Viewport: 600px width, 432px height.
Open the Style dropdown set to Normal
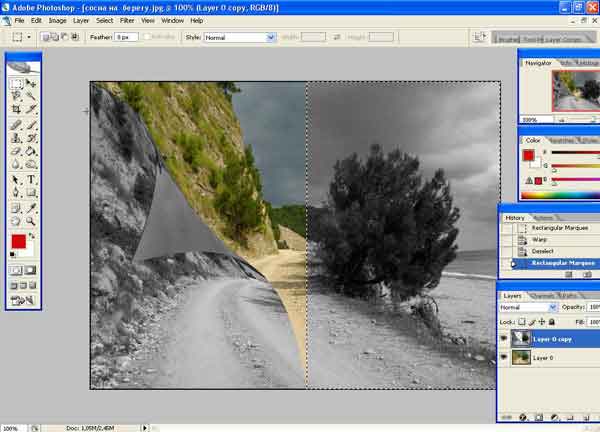pyautogui.click(x=240, y=37)
